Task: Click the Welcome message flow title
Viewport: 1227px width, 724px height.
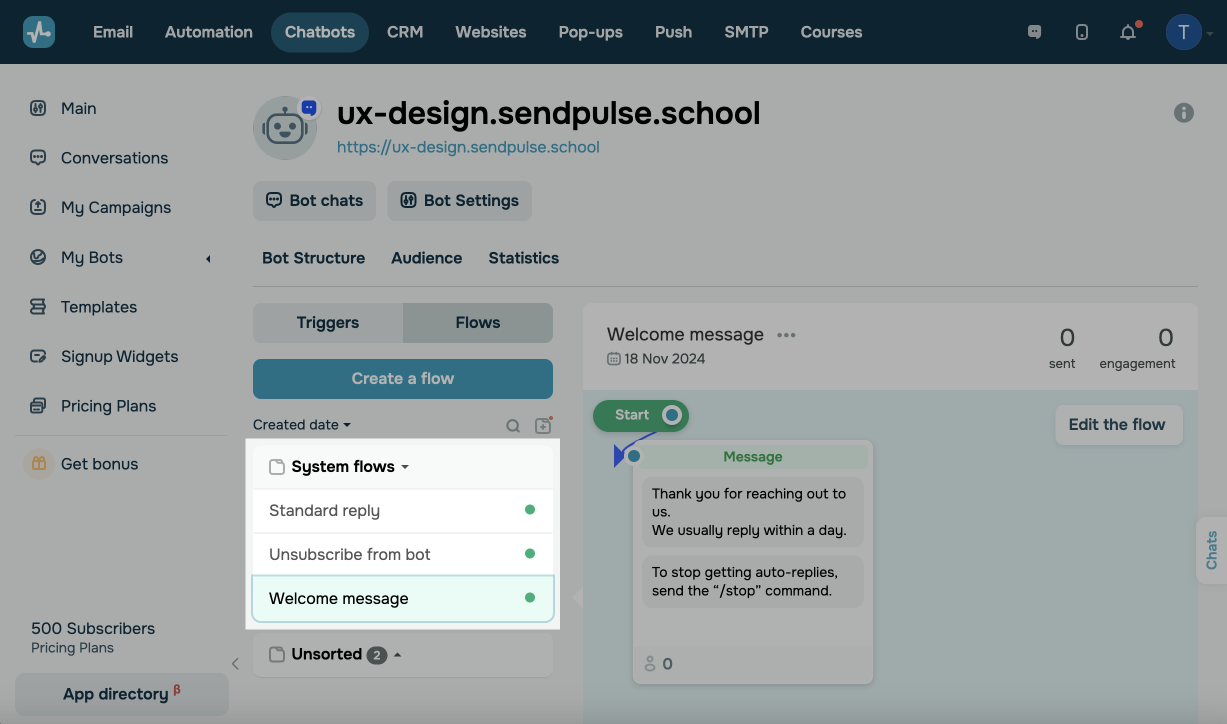Action: coord(685,335)
